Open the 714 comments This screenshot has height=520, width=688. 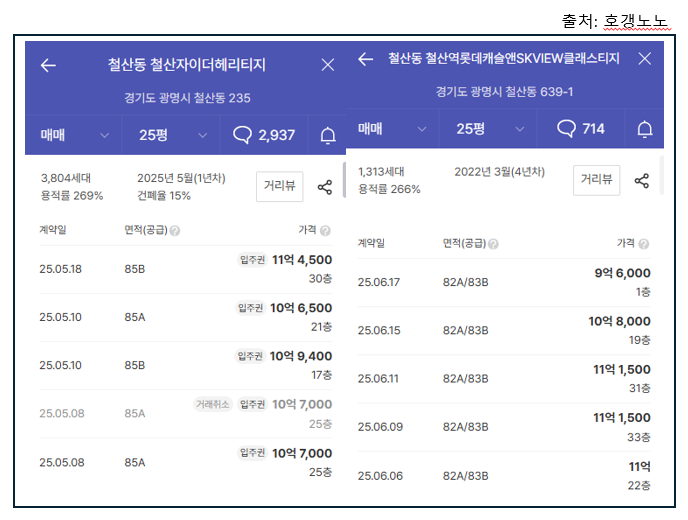(x=580, y=129)
